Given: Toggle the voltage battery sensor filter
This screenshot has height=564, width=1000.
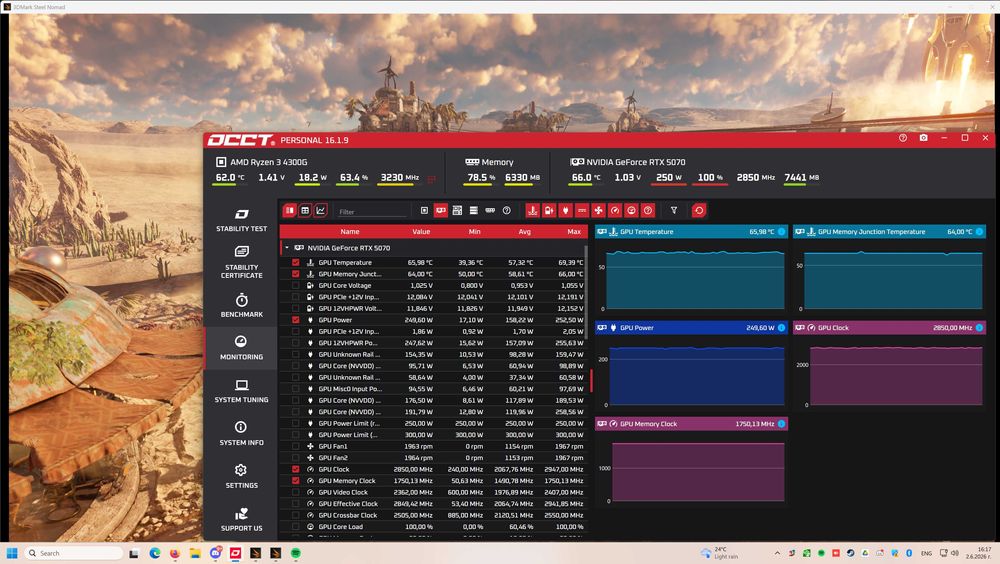Looking at the screenshot, I should coord(549,211).
